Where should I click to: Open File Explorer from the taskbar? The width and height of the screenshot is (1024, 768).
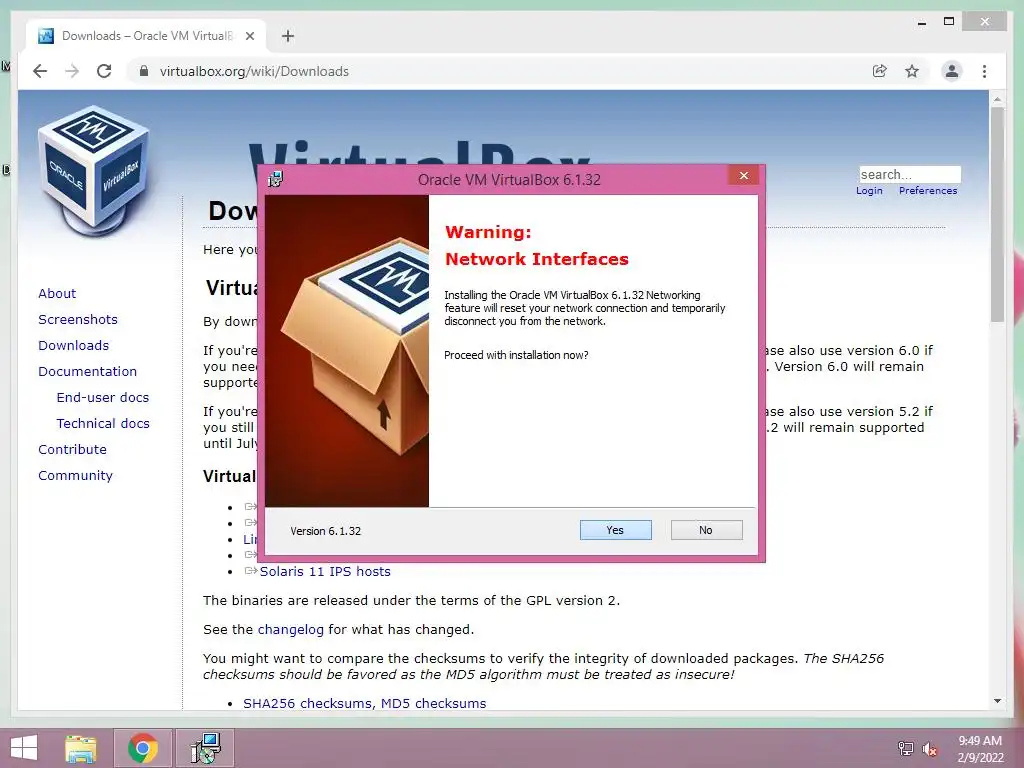tap(81, 748)
